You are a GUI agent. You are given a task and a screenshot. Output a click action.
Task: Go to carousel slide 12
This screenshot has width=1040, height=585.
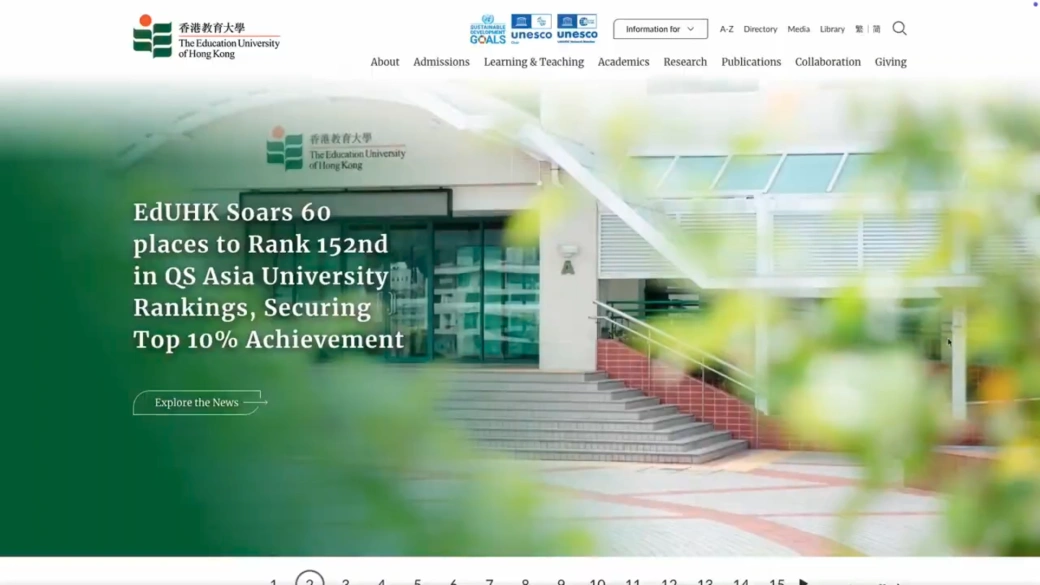point(669,581)
